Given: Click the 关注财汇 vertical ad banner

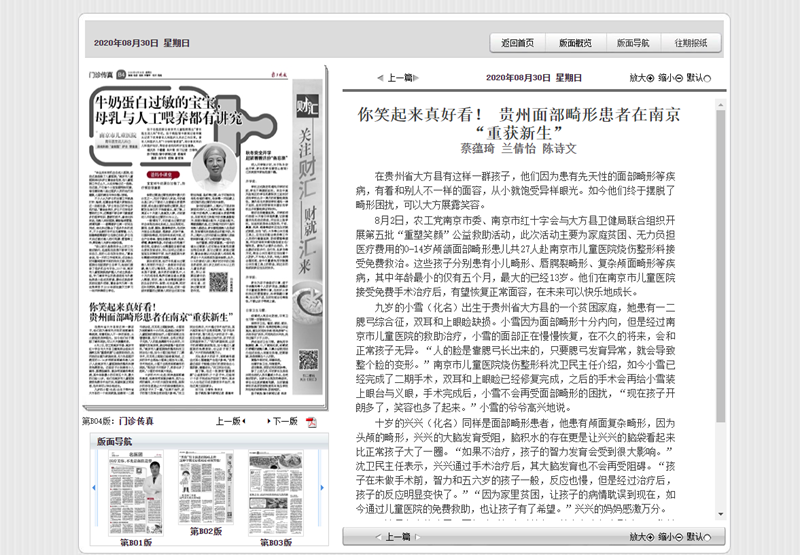Looking at the screenshot, I should [x=308, y=238].
